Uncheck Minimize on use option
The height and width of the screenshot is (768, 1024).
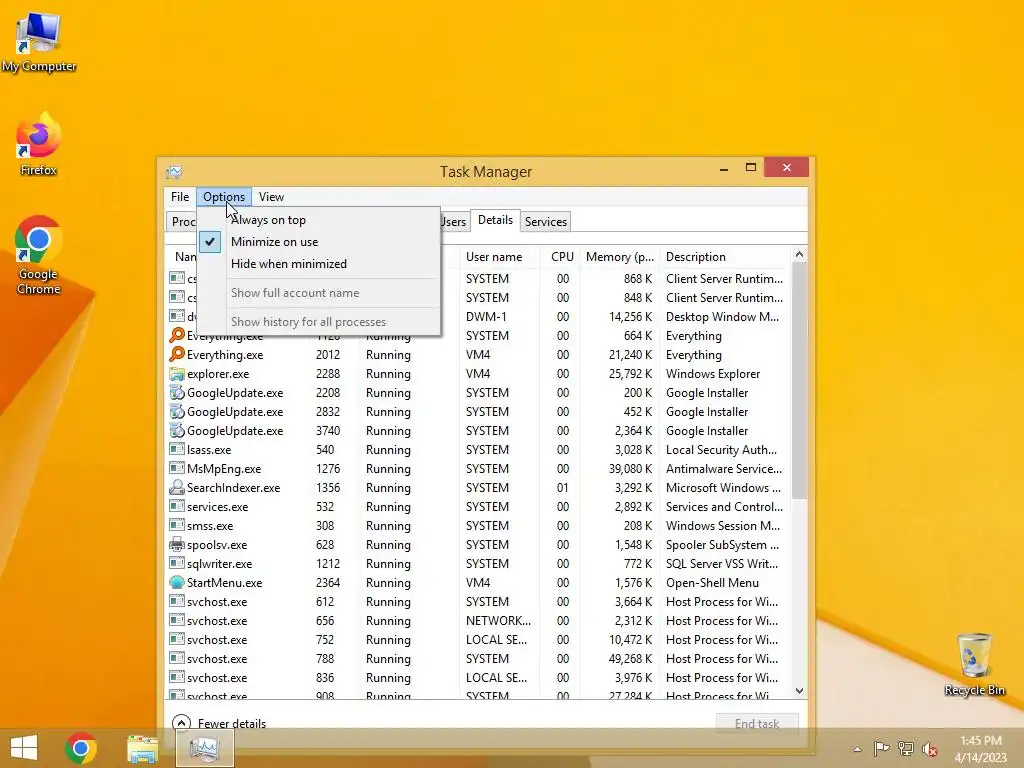pyautogui.click(x=319, y=242)
